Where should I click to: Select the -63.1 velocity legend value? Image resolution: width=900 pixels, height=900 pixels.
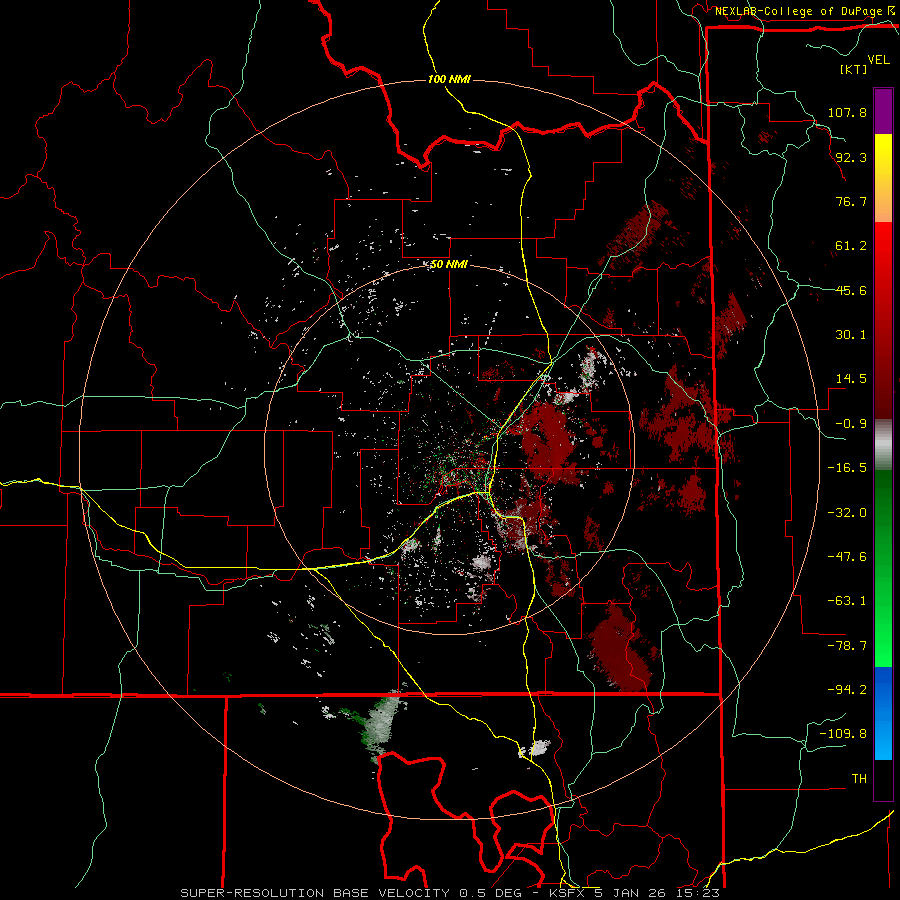(x=847, y=601)
